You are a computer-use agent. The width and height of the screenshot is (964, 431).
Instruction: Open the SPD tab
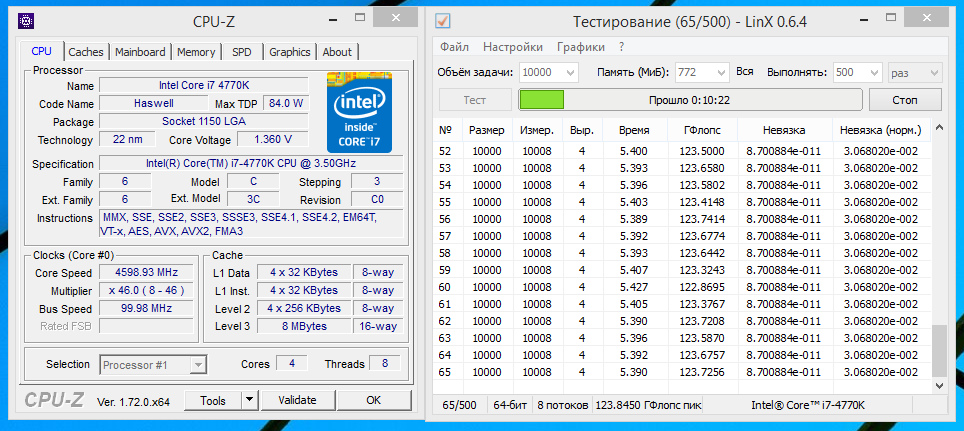coord(242,52)
